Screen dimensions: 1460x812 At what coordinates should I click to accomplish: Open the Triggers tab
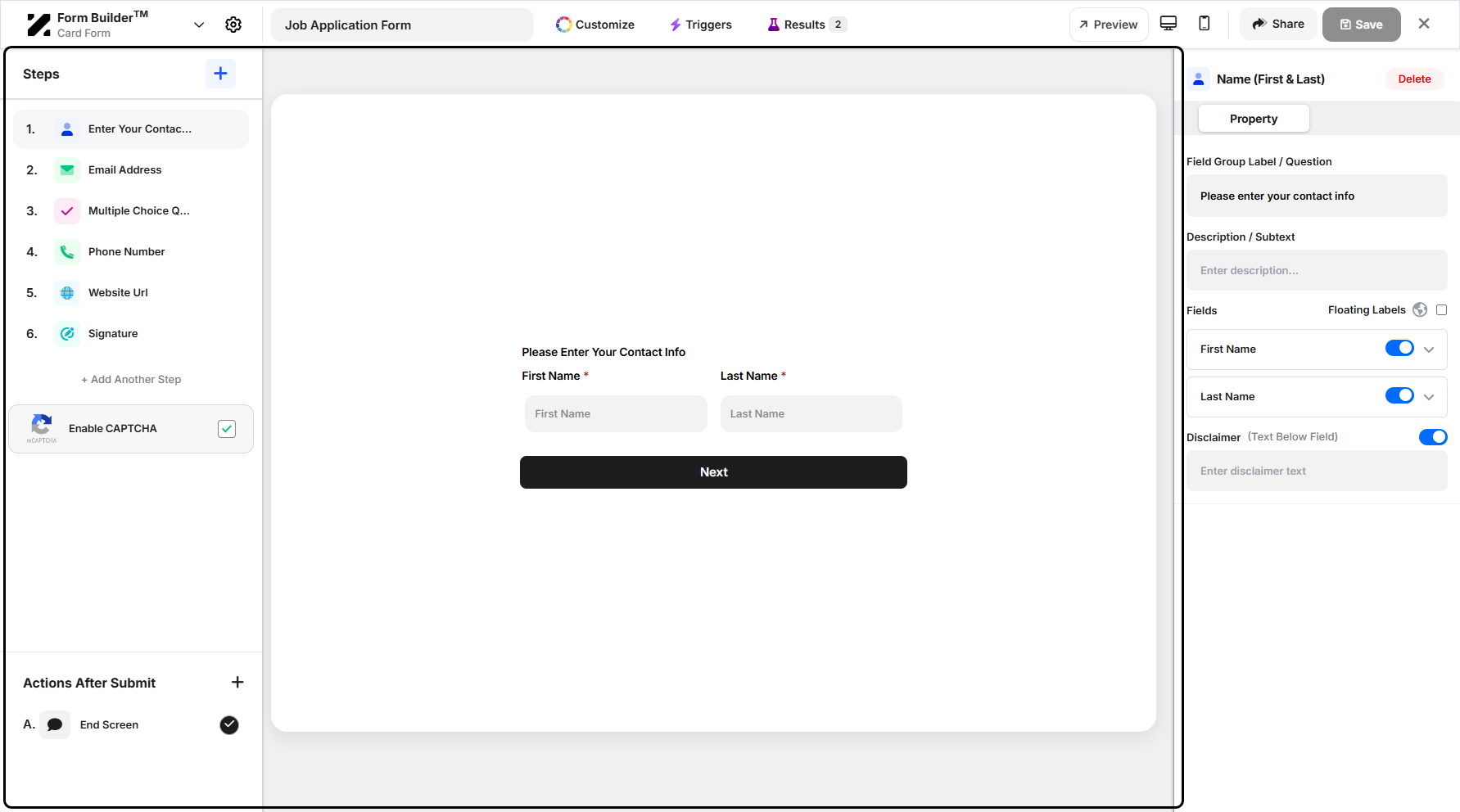coord(701,25)
